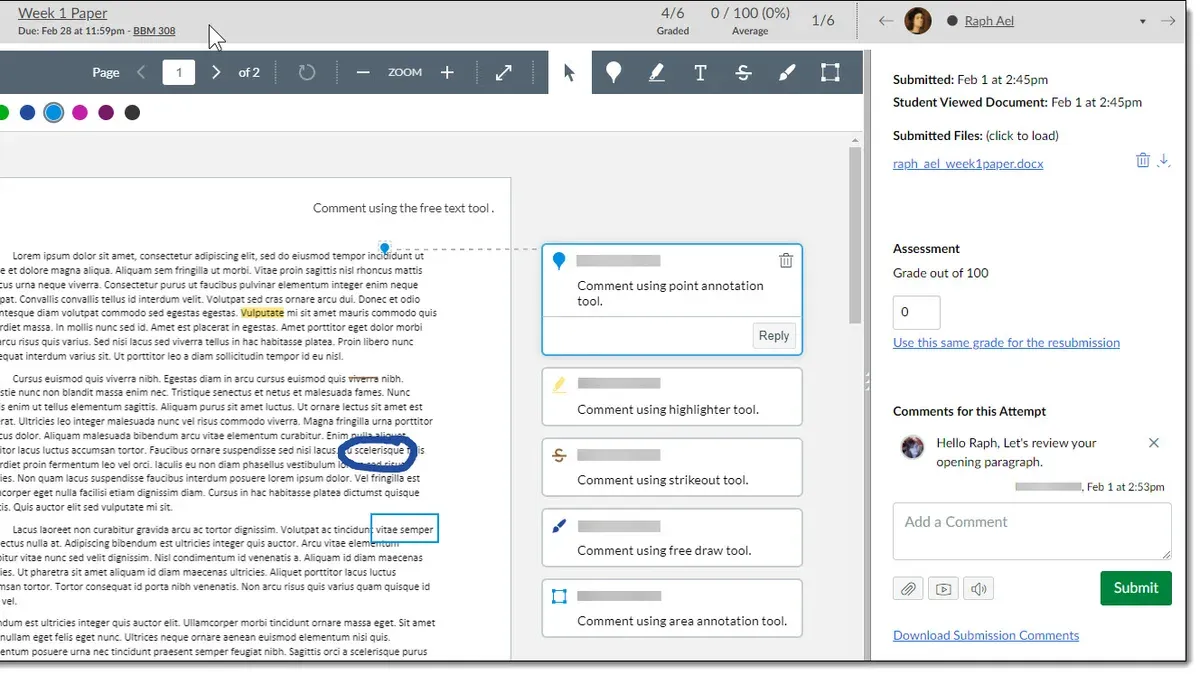
Task: Open the Week 1 Paper assignment link
Action: tap(63, 13)
